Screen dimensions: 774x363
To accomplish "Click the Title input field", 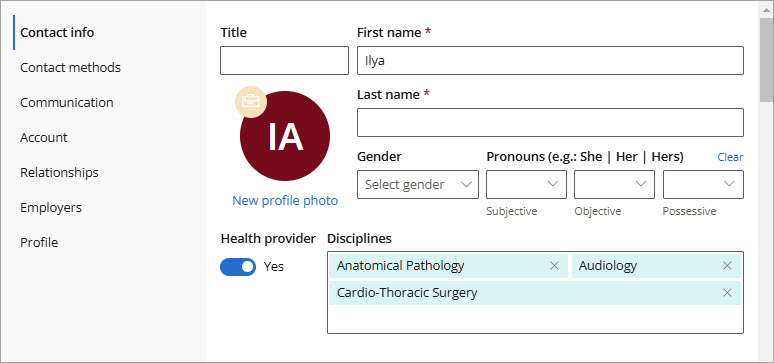I will pos(284,61).
